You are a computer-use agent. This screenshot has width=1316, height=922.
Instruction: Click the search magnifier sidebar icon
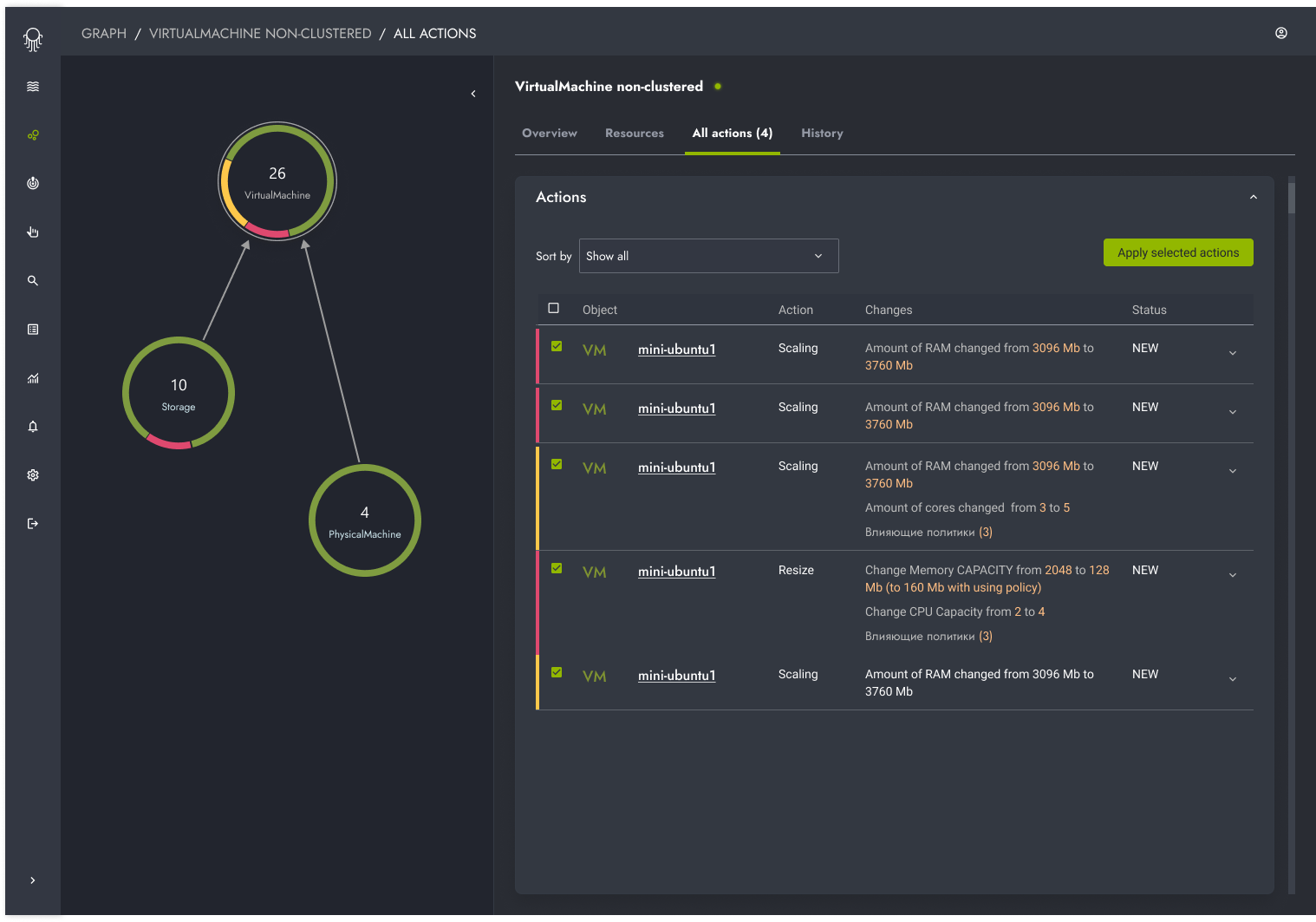tap(33, 281)
